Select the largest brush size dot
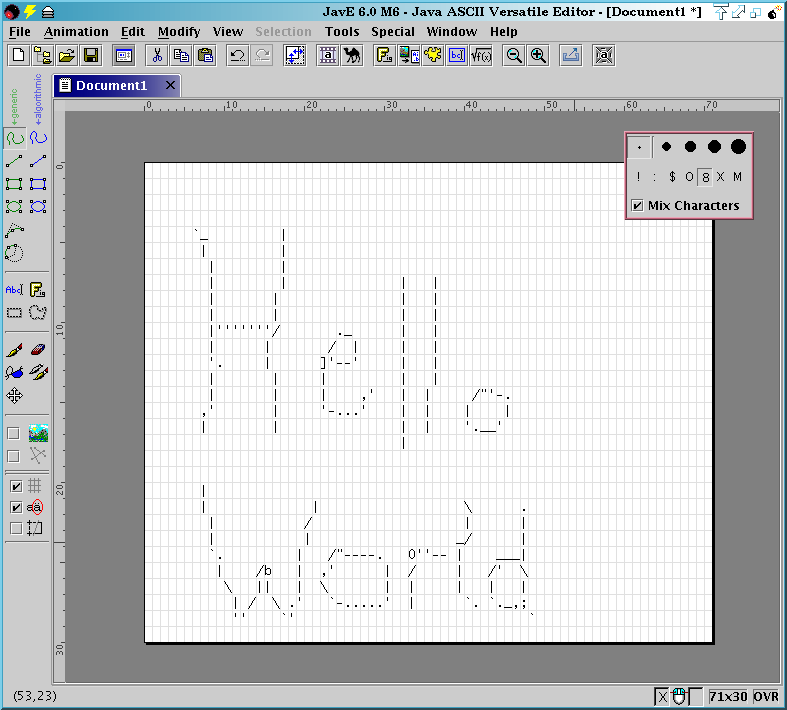This screenshot has height=710, width=787. click(738, 147)
